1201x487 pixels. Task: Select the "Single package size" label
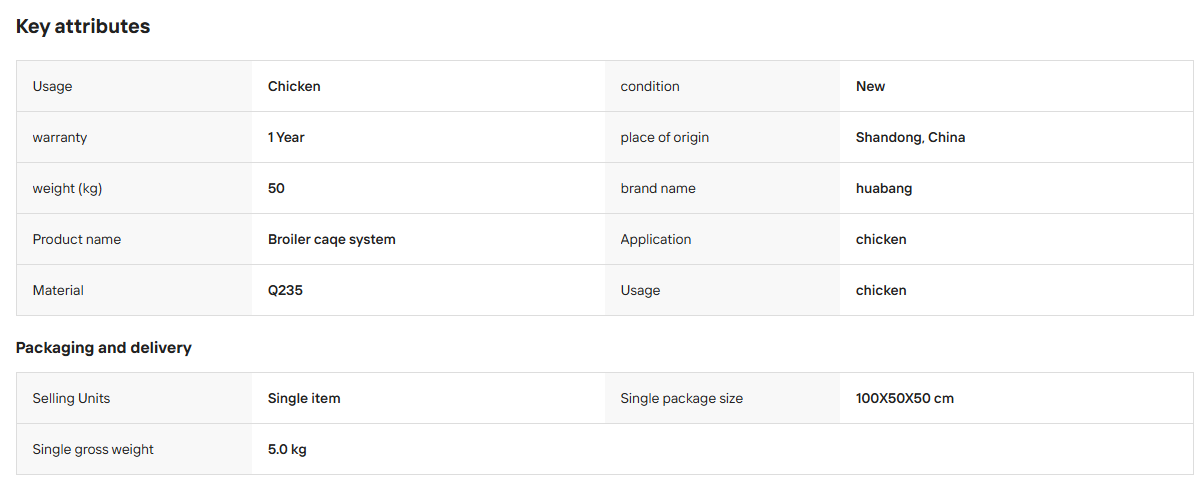pyautogui.click(x=682, y=398)
